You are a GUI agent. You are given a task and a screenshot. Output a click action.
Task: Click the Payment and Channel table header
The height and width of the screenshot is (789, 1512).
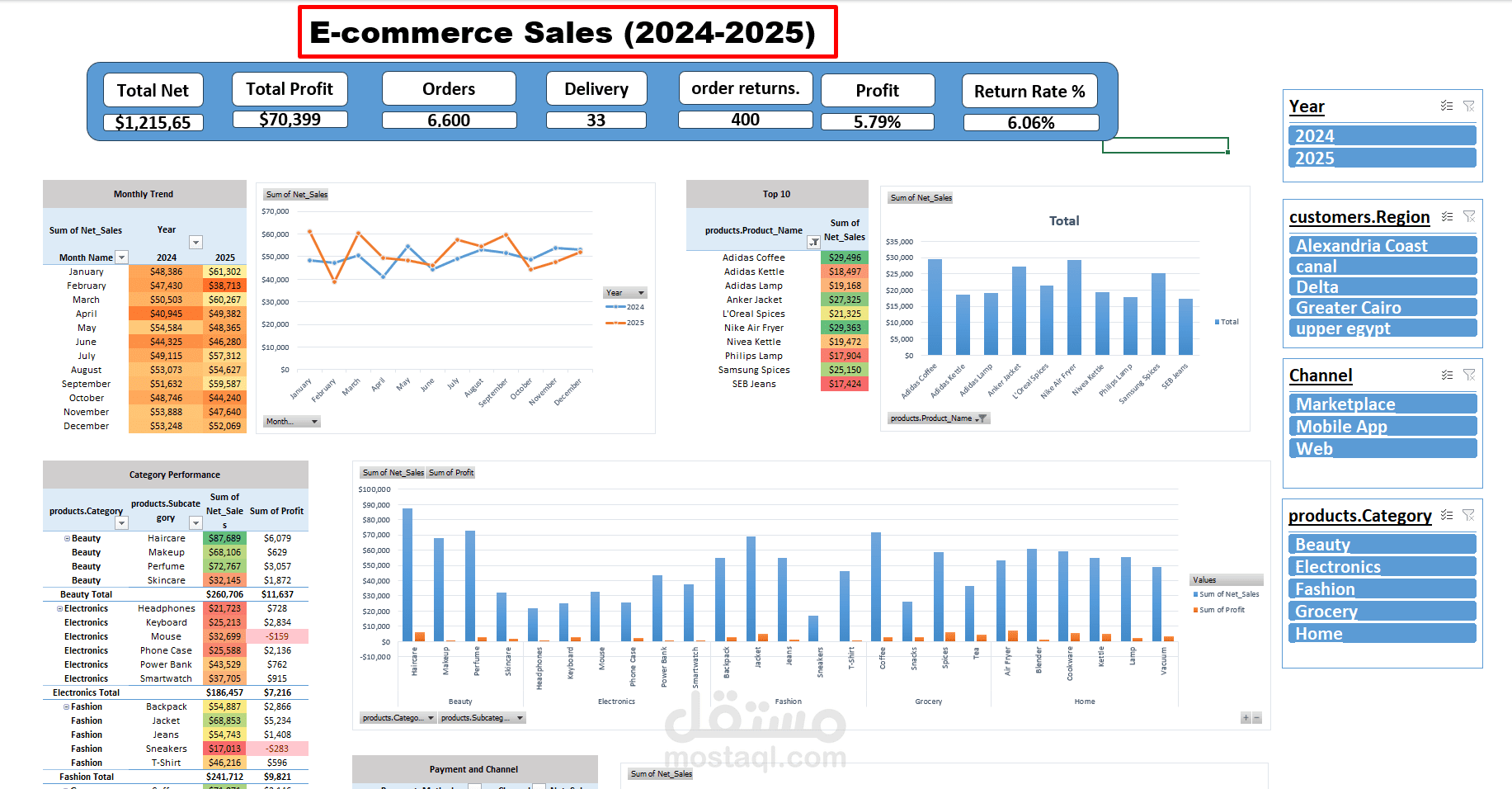click(474, 769)
